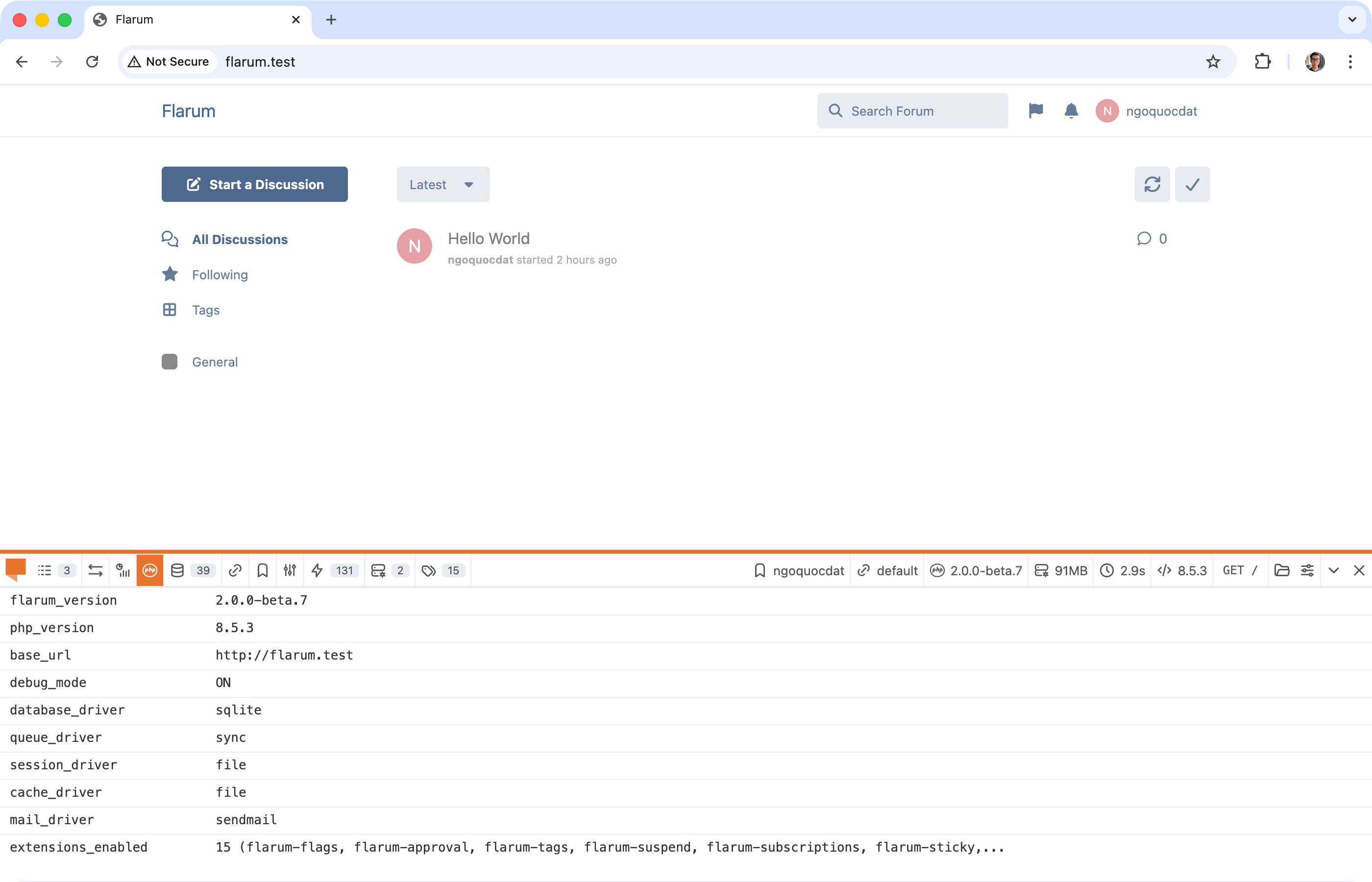Viewport: 1372px width, 882px height.
Task: Bookmark this tab with the star icon
Action: tap(1213, 62)
